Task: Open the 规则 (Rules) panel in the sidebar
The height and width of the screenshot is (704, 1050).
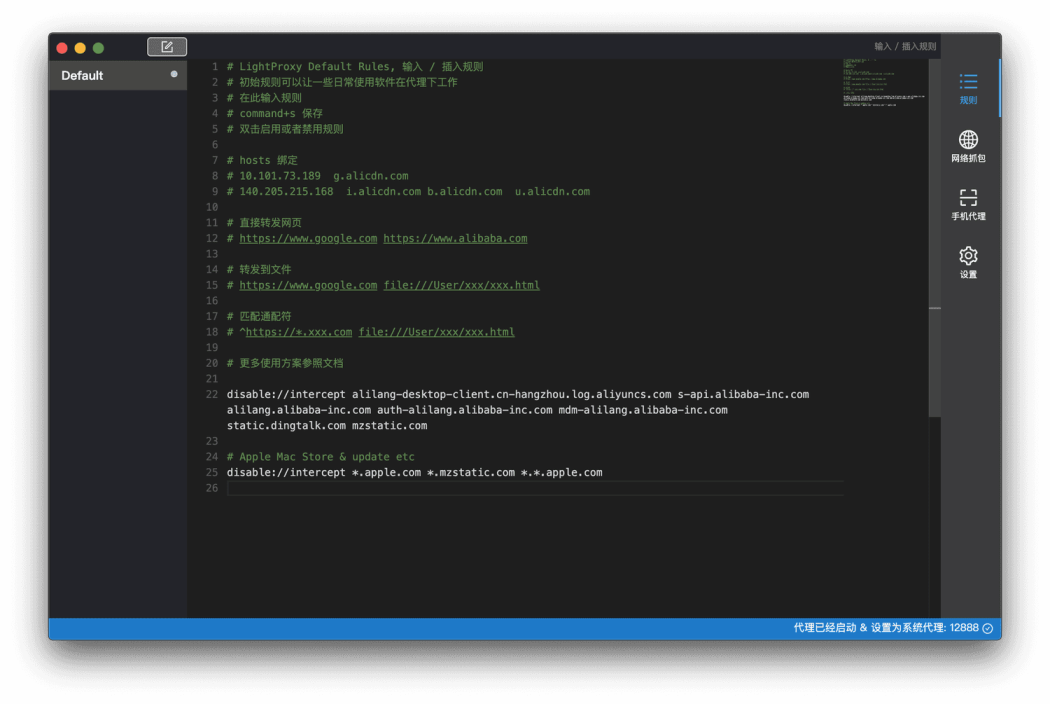Action: pyautogui.click(x=967, y=90)
